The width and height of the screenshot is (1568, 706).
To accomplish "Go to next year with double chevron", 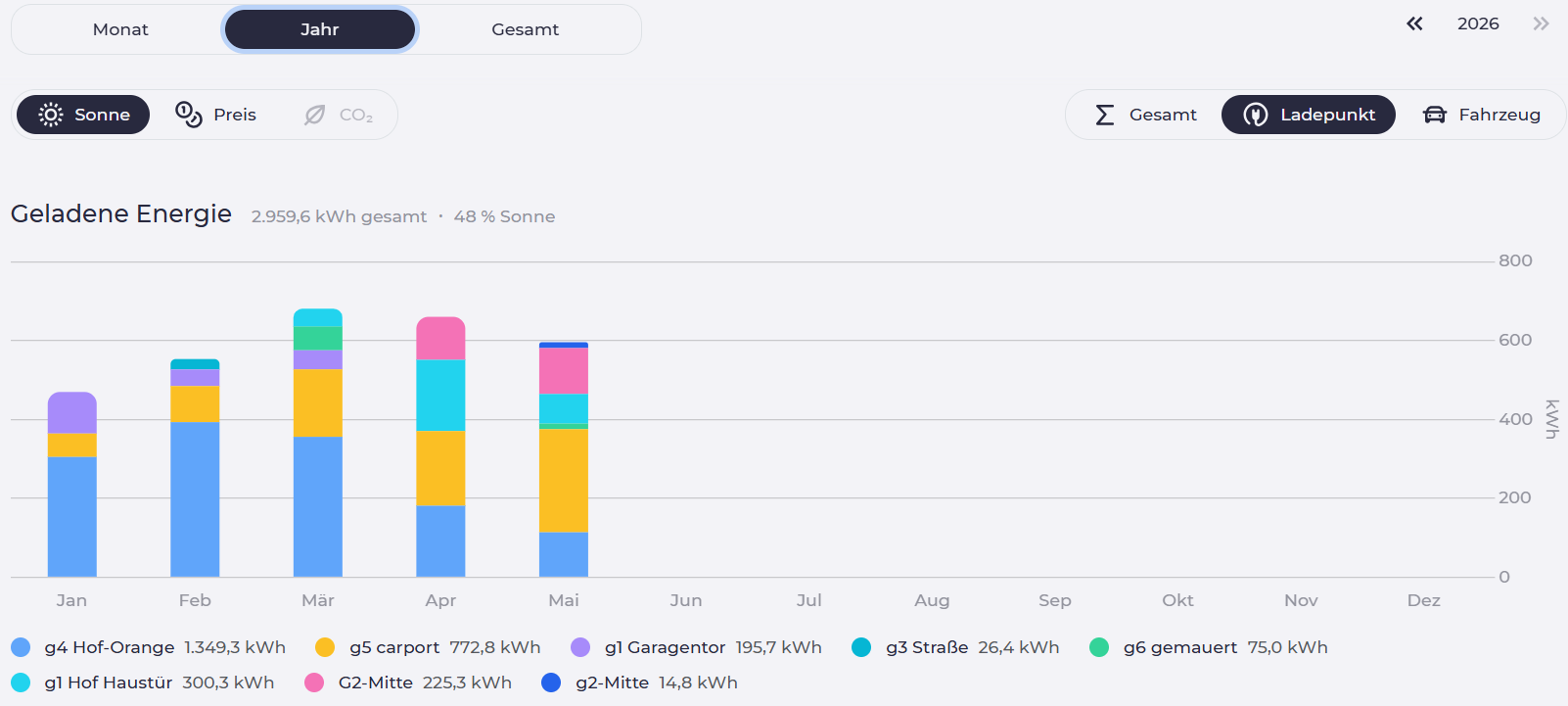I will click(x=1541, y=24).
